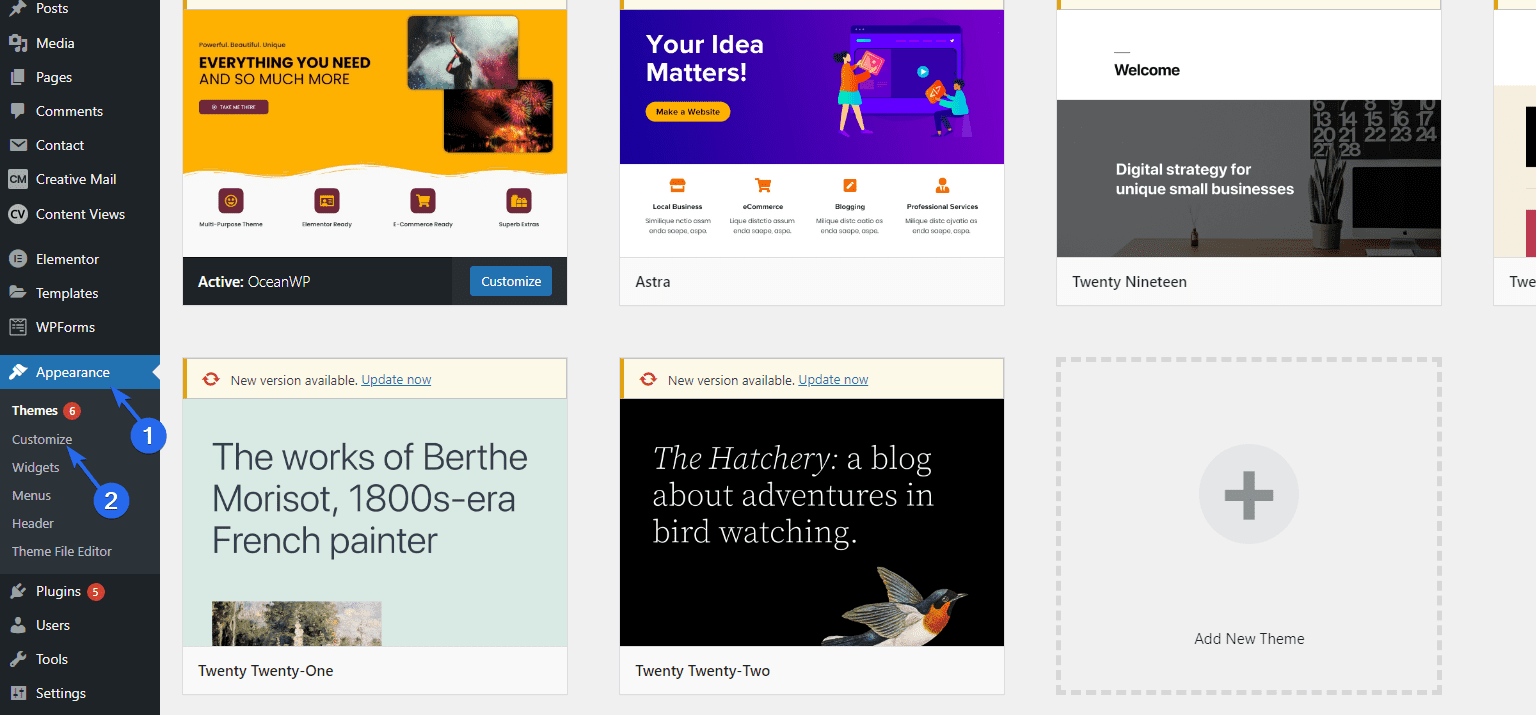This screenshot has width=1536, height=715.
Task: Open Header in Appearance submenu
Action: click(x=33, y=523)
